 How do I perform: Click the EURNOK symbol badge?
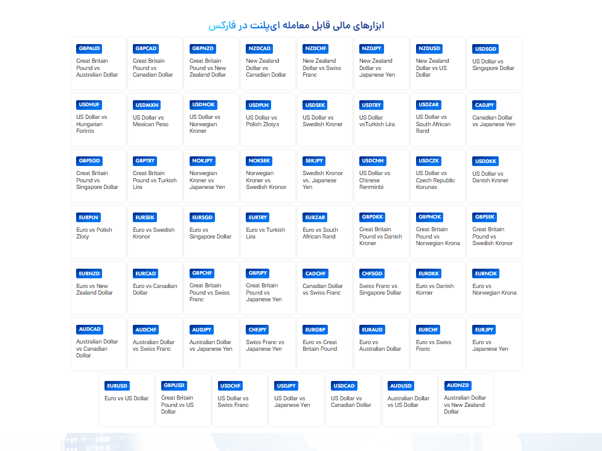[486, 273]
